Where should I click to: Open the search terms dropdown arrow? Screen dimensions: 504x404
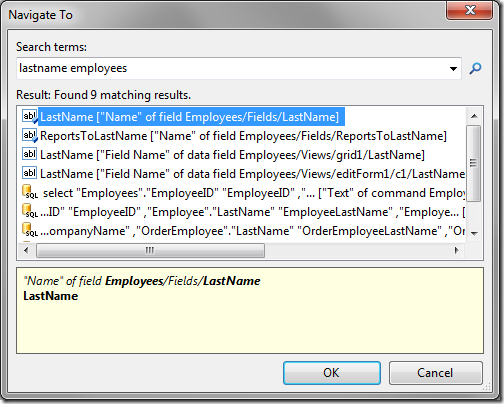click(x=453, y=69)
